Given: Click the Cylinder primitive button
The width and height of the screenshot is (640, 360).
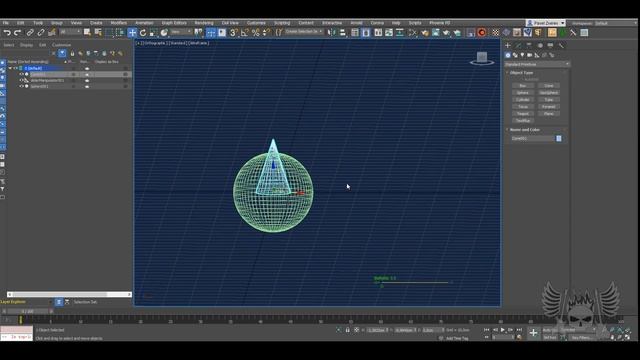Looking at the screenshot, I should coord(523,100).
